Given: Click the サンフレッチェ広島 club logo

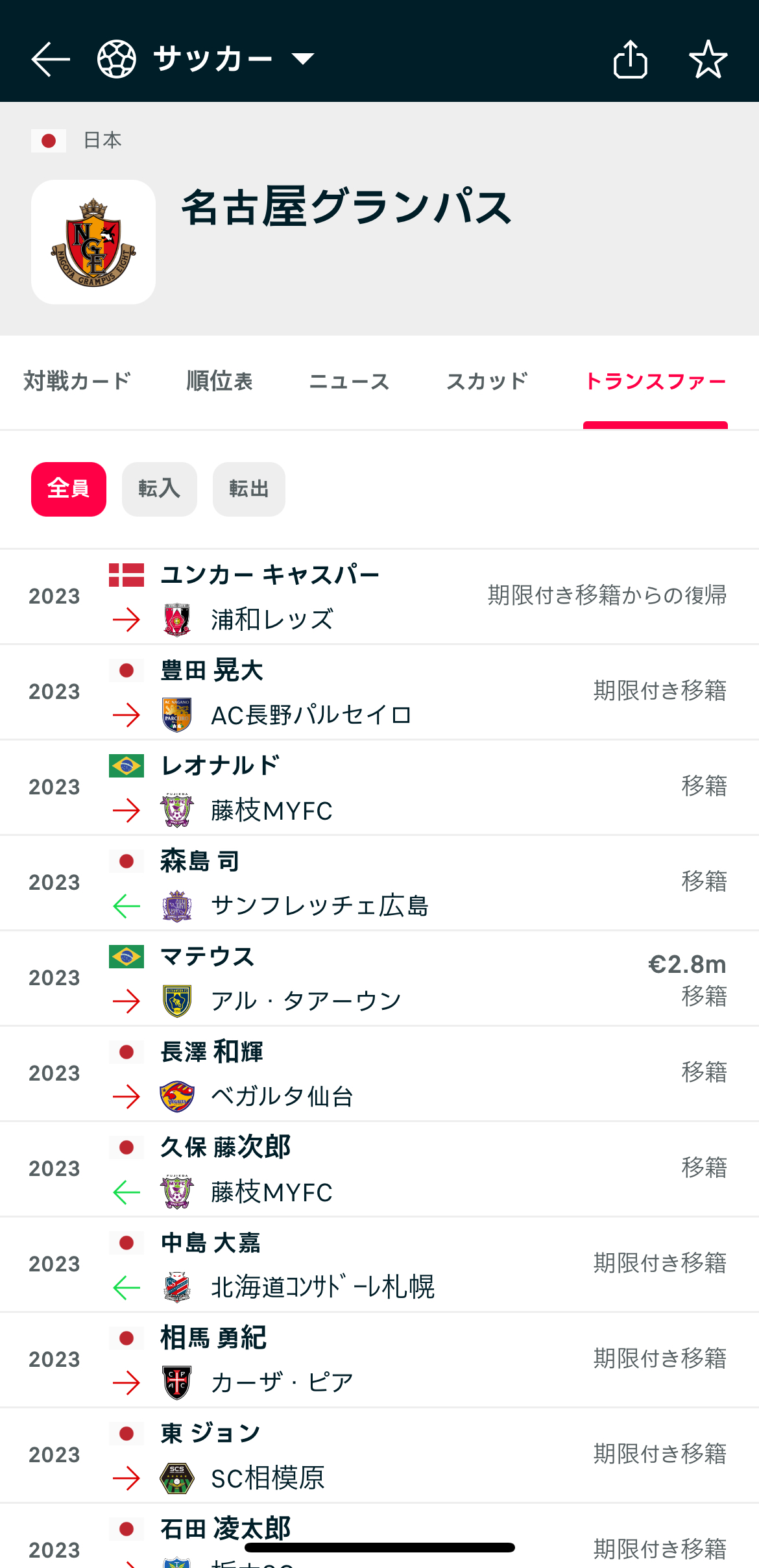Looking at the screenshot, I should point(176,906).
